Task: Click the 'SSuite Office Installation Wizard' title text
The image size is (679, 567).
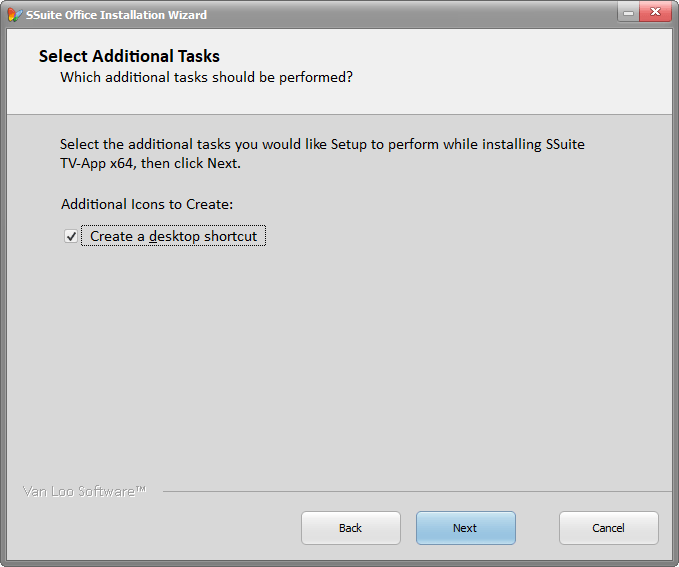Action: click(116, 15)
